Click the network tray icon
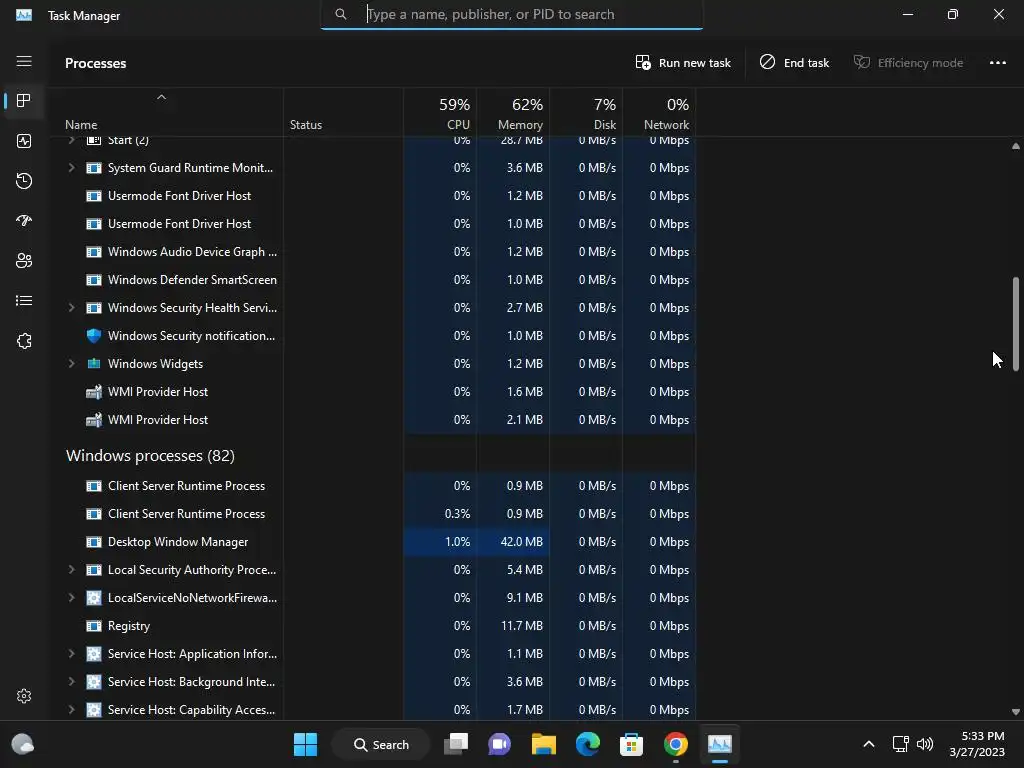Image resolution: width=1024 pixels, height=768 pixels. tap(901, 744)
